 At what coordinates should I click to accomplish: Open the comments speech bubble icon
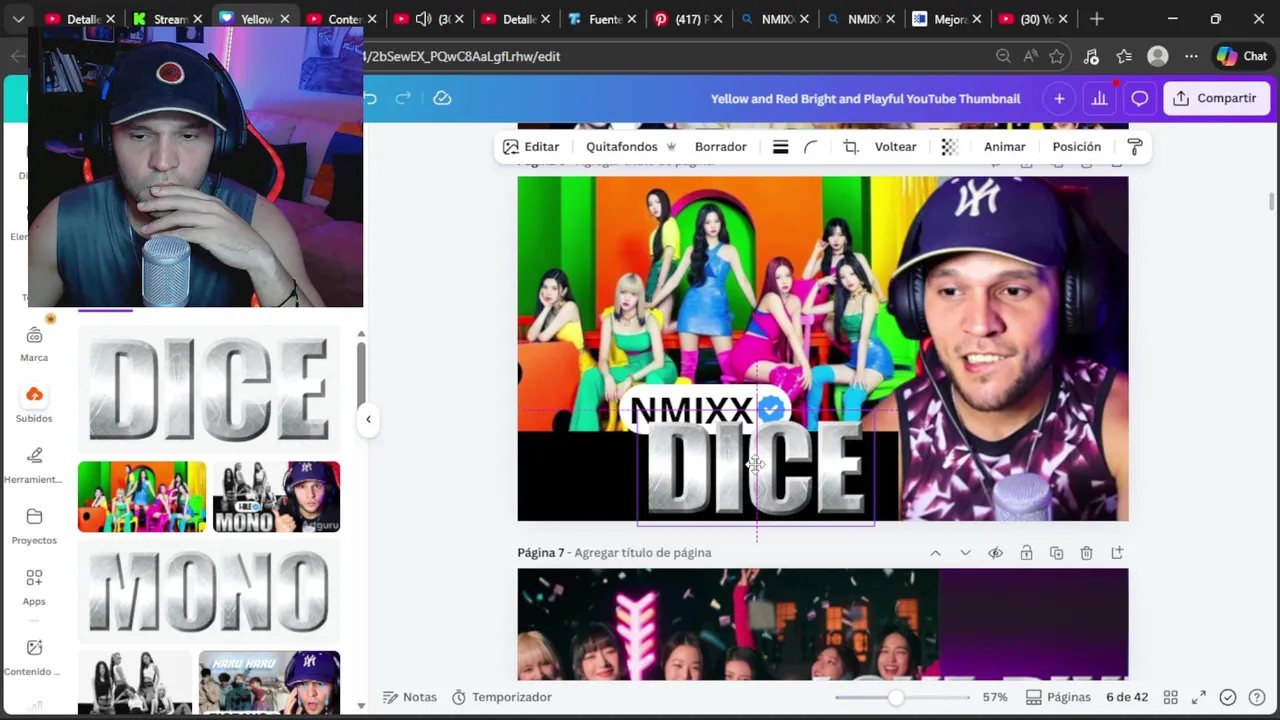1139,98
